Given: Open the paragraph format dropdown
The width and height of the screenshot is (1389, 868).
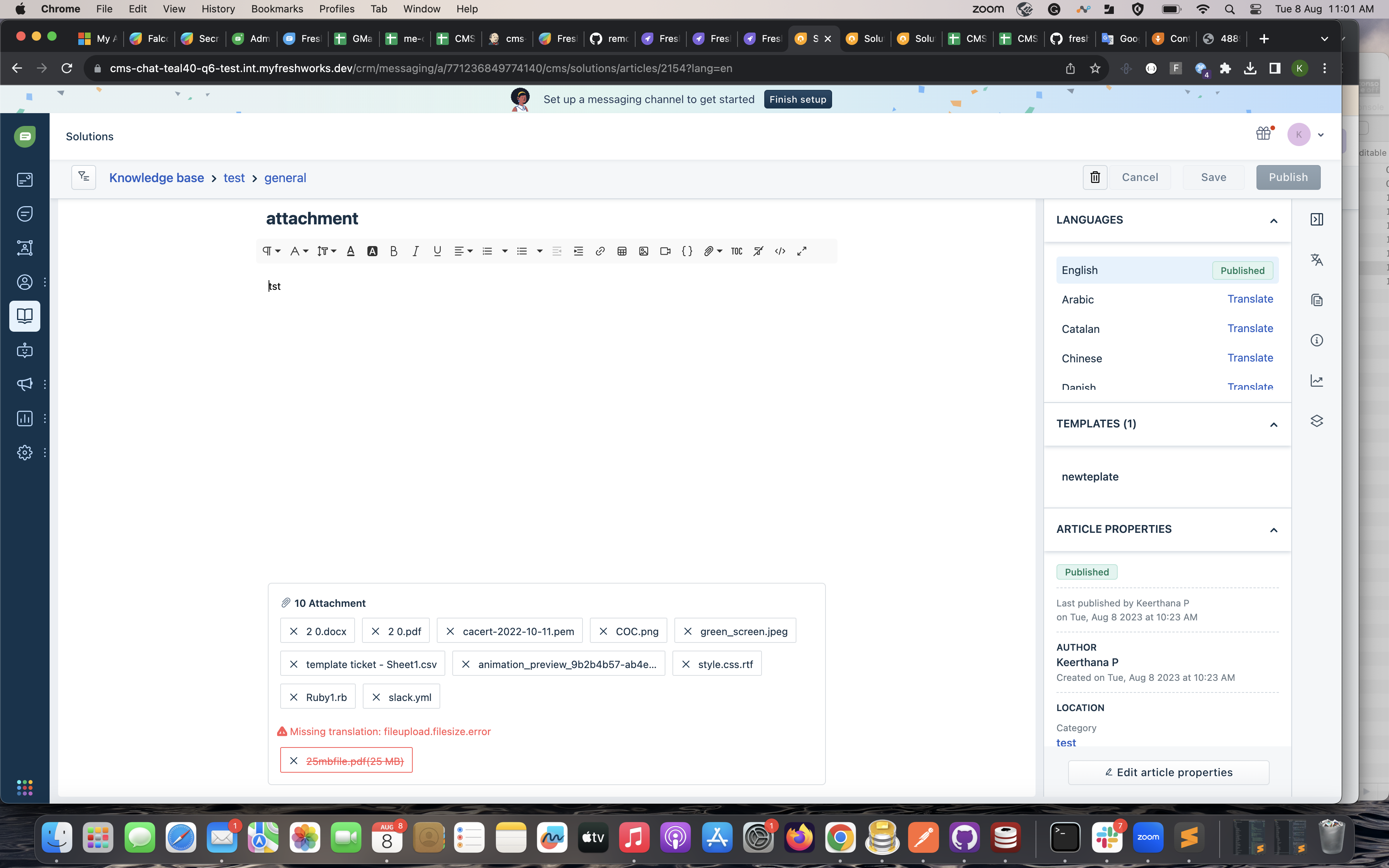Looking at the screenshot, I should 271,251.
